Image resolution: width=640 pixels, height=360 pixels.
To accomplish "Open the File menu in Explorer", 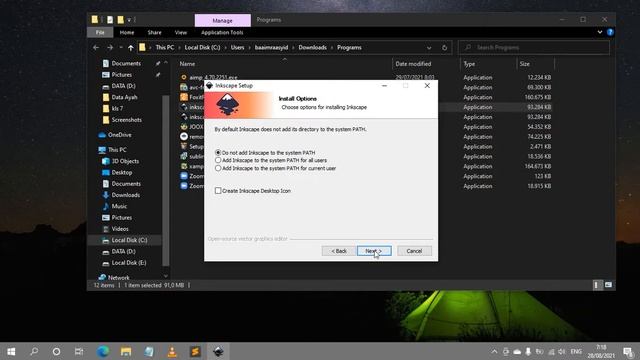I will (x=100, y=32).
